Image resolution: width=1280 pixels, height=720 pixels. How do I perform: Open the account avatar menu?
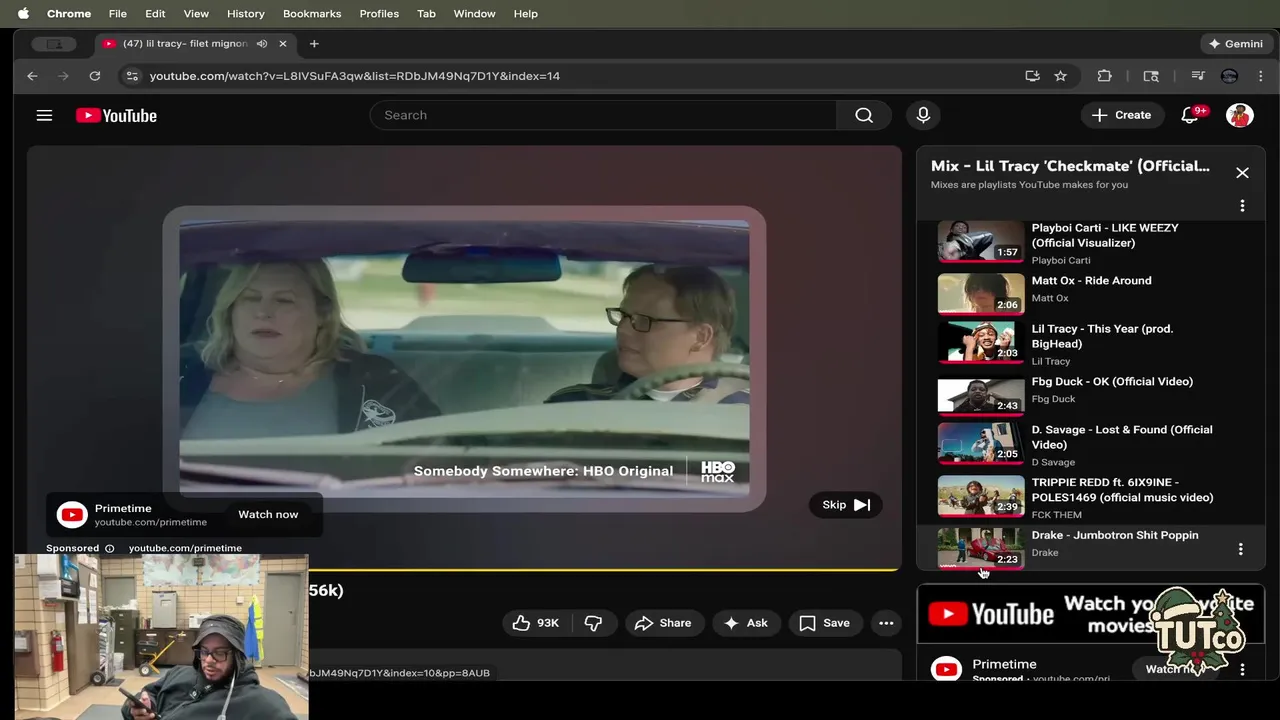click(1240, 115)
